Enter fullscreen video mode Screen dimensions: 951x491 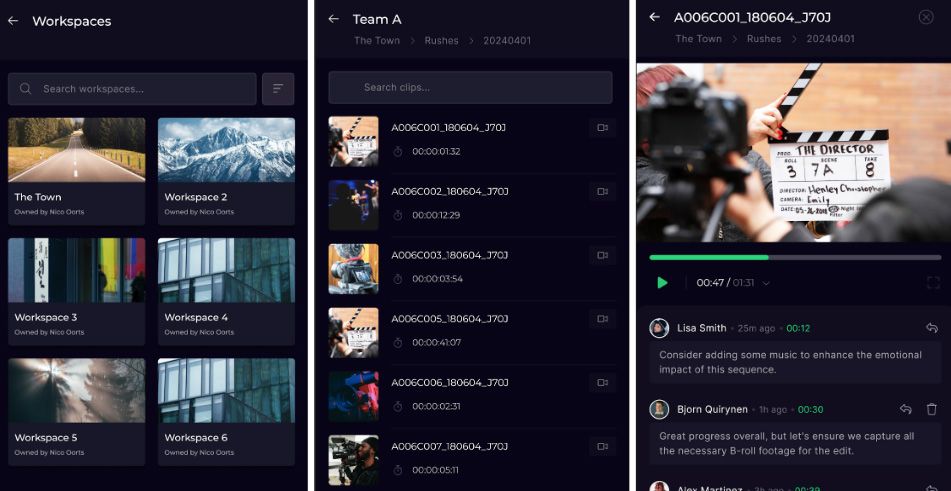933,283
